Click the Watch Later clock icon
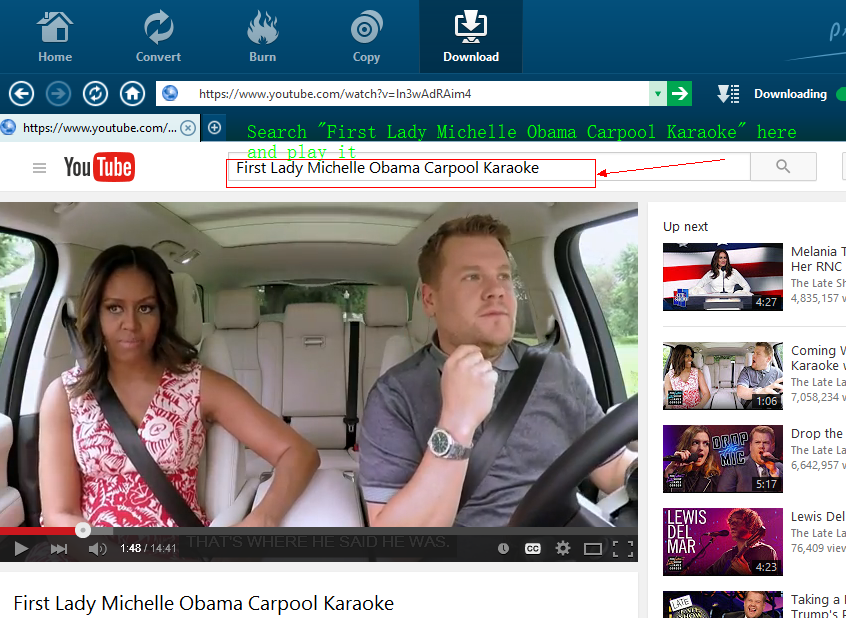846x618 pixels. (503, 548)
